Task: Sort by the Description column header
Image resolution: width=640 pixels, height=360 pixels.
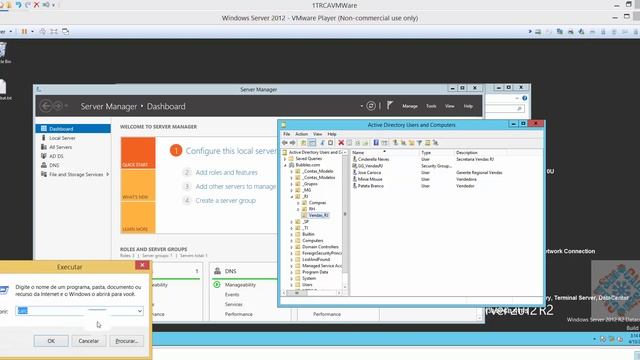Action: pyautogui.click(x=480, y=152)
